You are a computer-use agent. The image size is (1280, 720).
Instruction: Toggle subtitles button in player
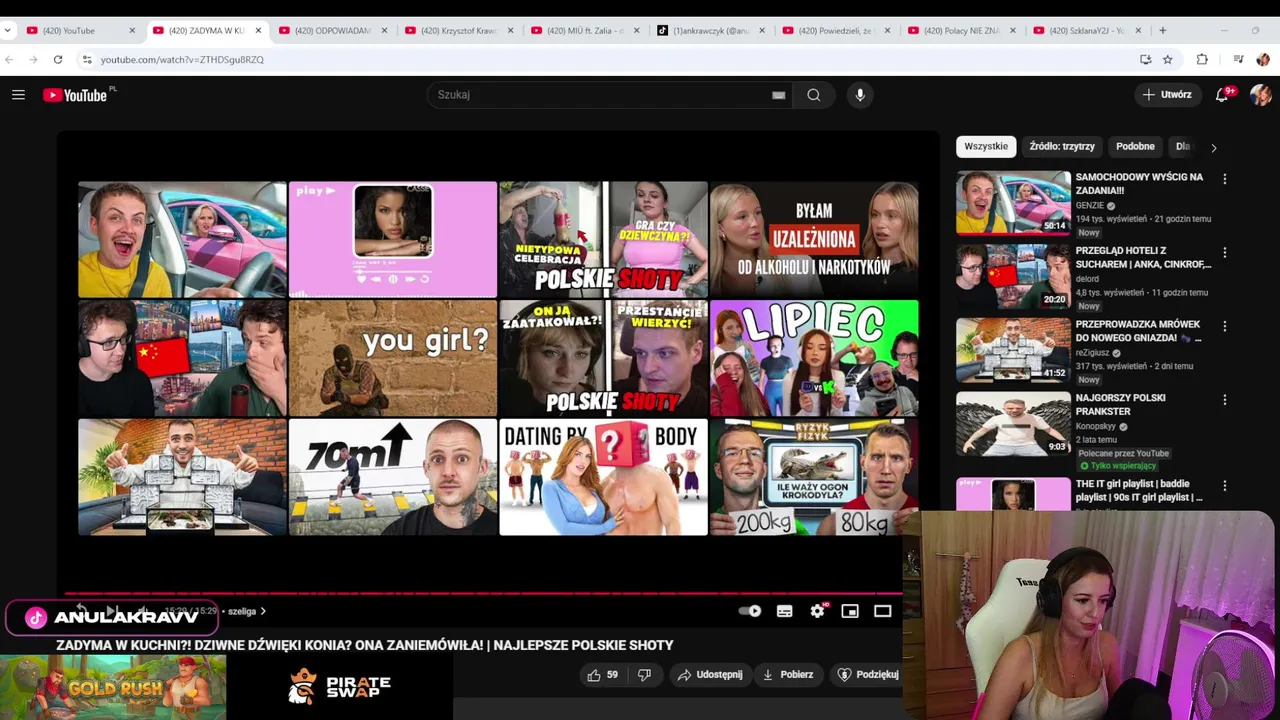[x=784, y=611]
